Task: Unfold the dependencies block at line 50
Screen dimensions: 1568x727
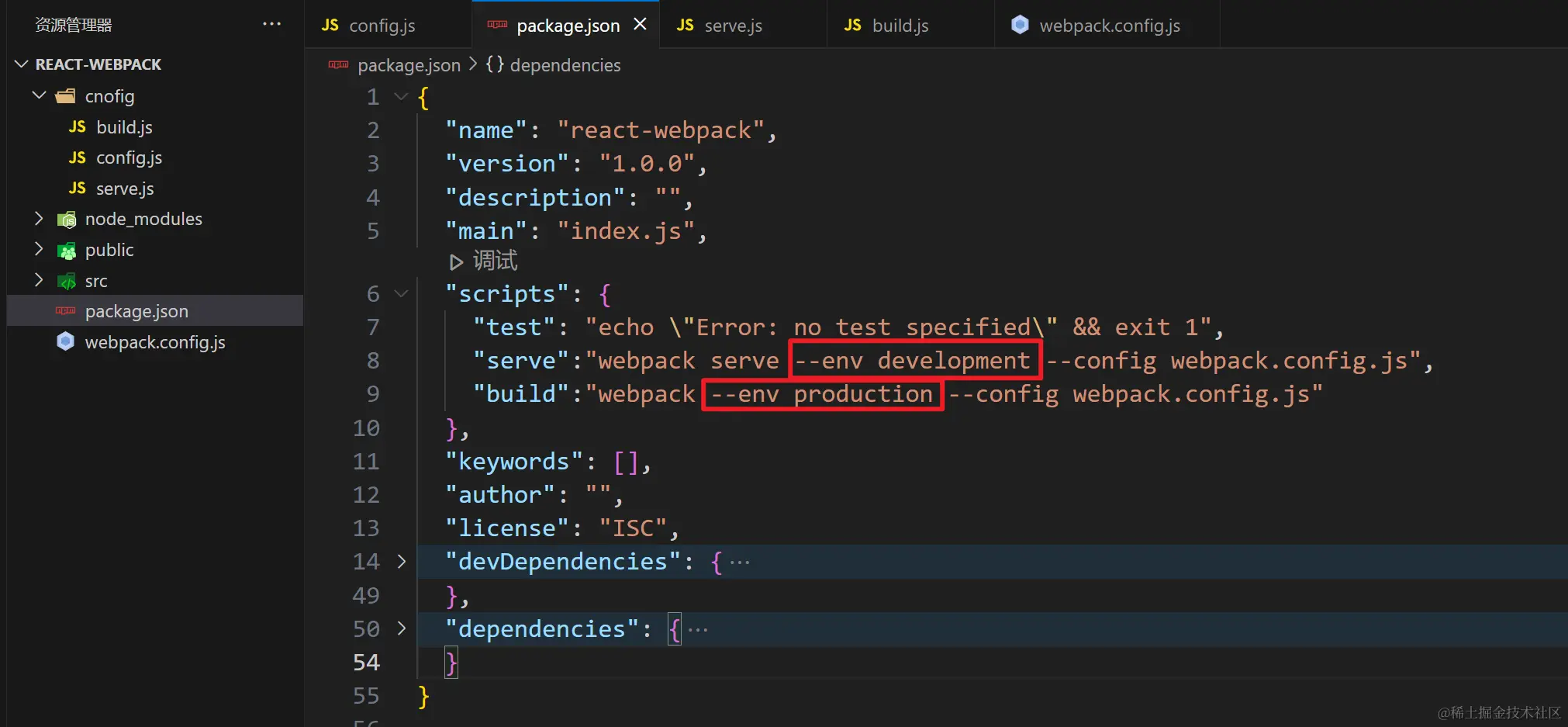Action: (x=401, y=628)
